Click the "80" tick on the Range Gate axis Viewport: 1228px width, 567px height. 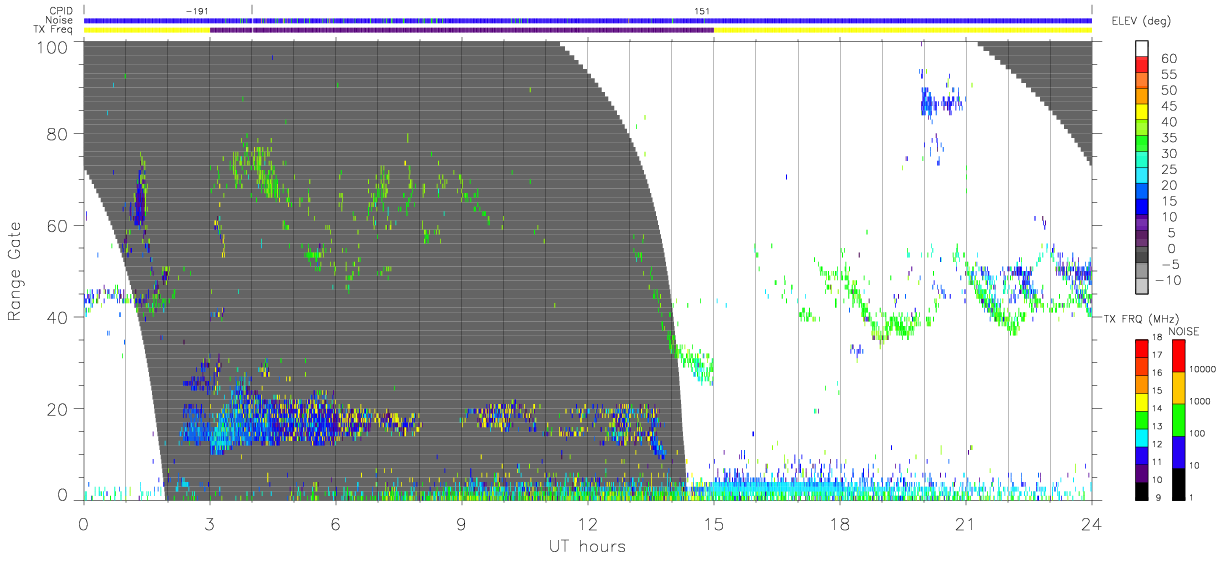[57, 134]
